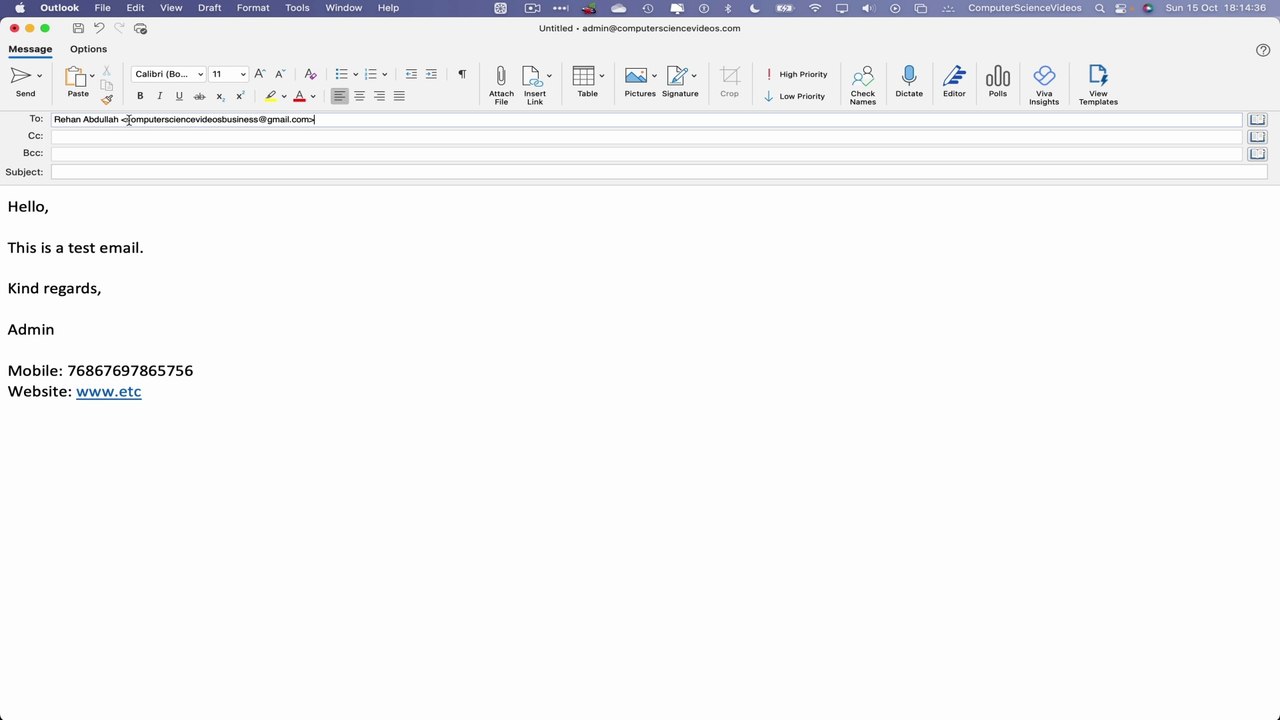Screen dimensions: 1280x720
Task: Justify text alignment
Action: coord(399,96)
